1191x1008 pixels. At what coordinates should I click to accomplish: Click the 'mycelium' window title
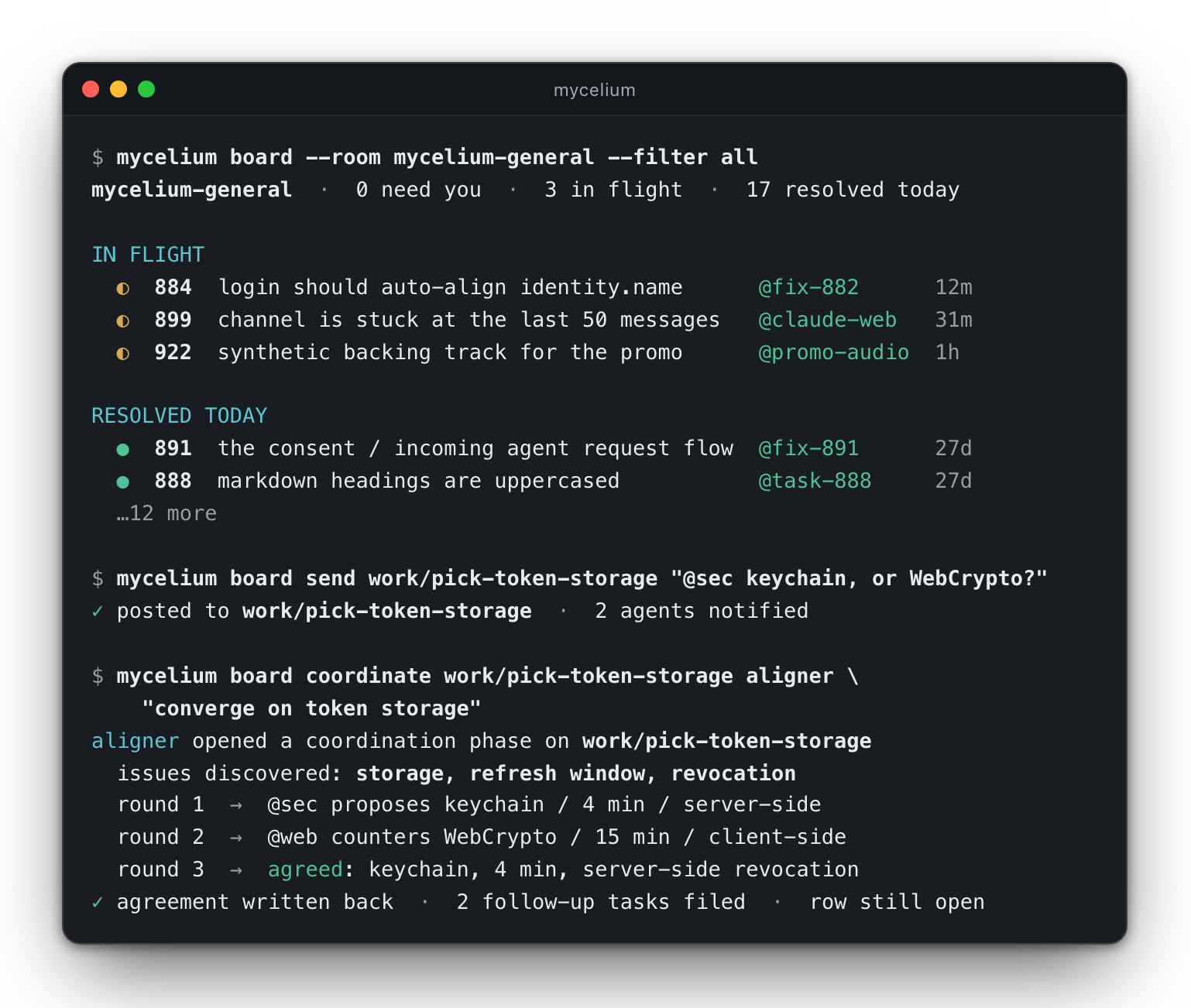click(x=595, y=90)
